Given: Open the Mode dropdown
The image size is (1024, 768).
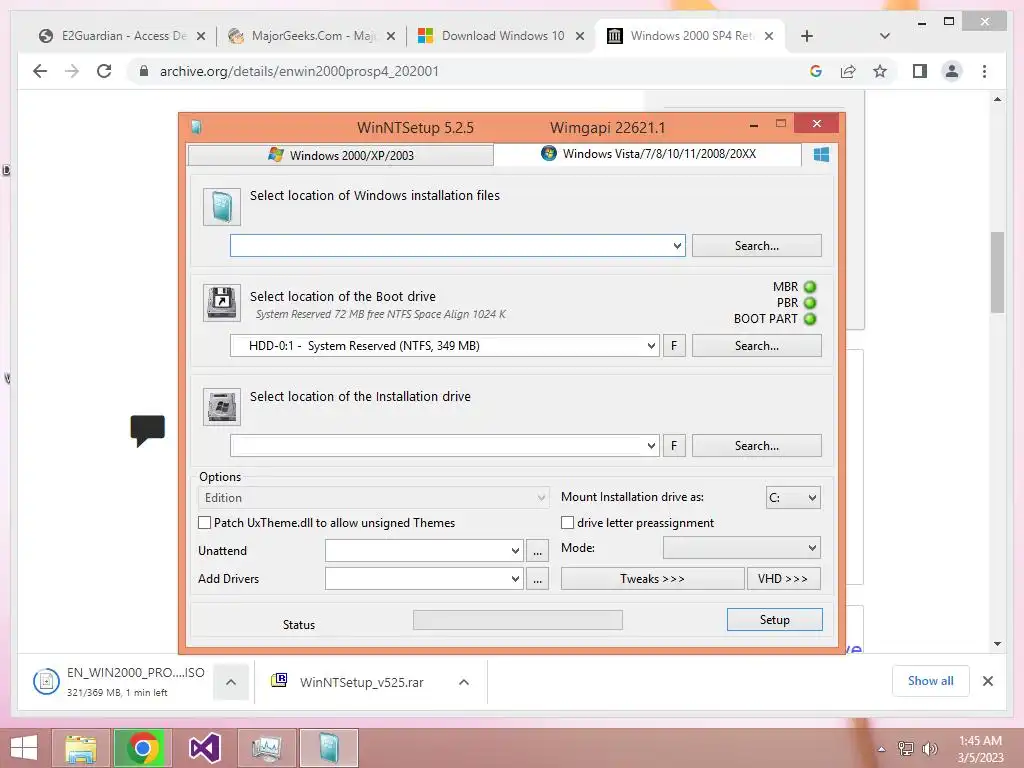Looking at the screenshot, I should pyautogui.click(x=741, y=548).
